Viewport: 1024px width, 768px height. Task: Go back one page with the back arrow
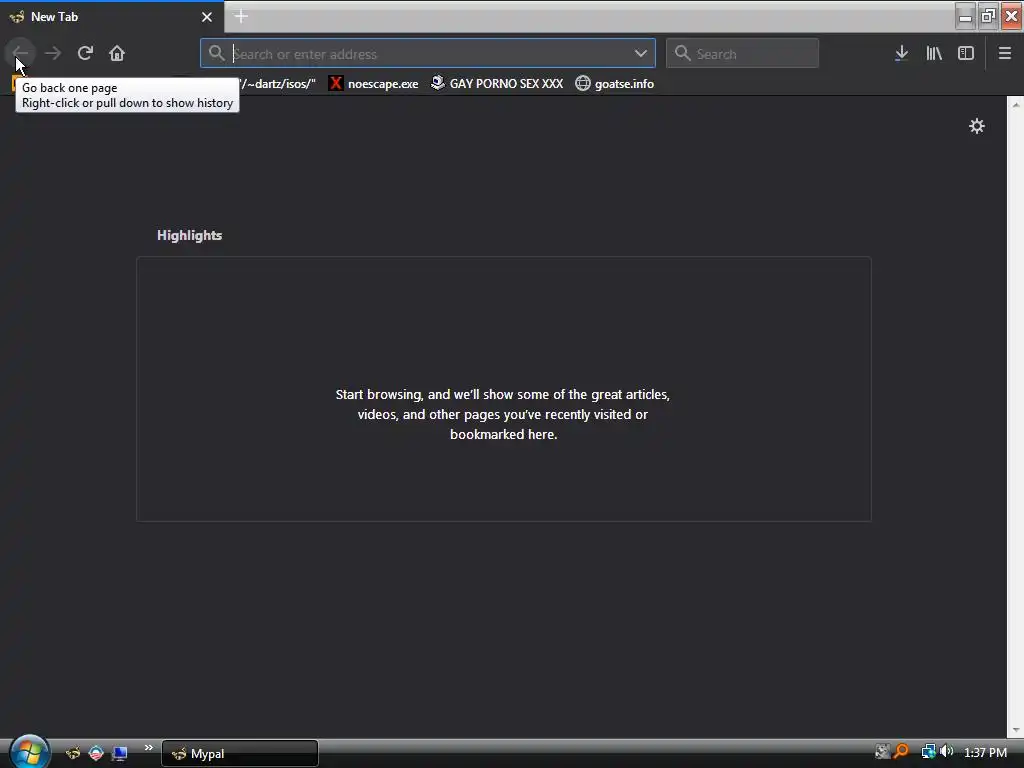(x=20, y=53)
